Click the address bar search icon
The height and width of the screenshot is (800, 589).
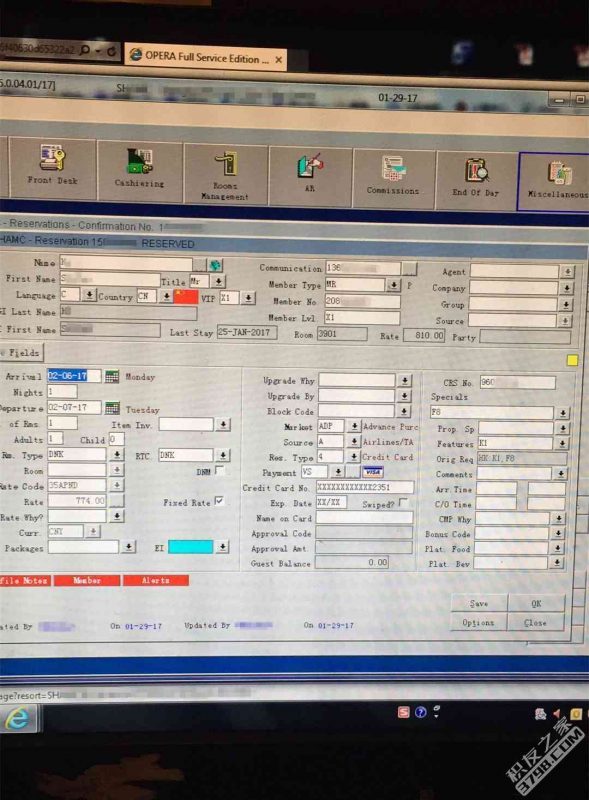(85, 50)
